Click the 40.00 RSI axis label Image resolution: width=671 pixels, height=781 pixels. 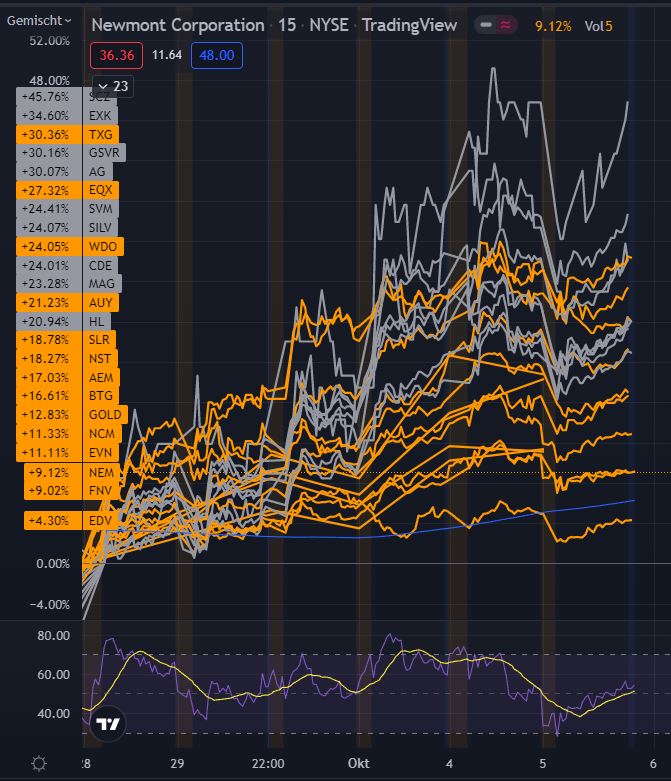(53, 713)
